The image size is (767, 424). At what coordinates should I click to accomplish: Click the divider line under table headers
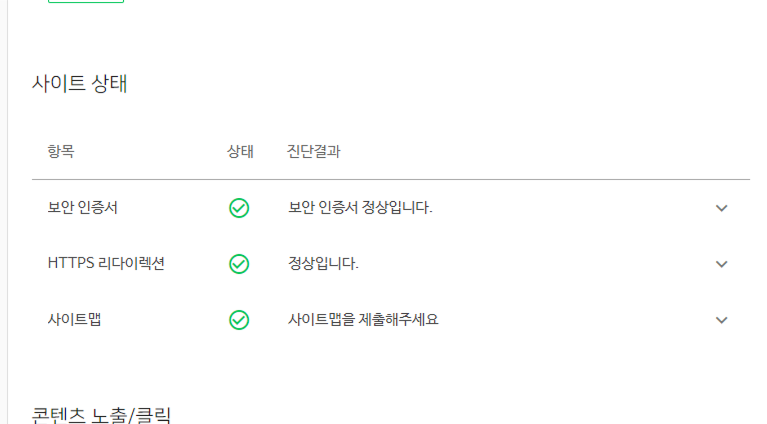391,179
